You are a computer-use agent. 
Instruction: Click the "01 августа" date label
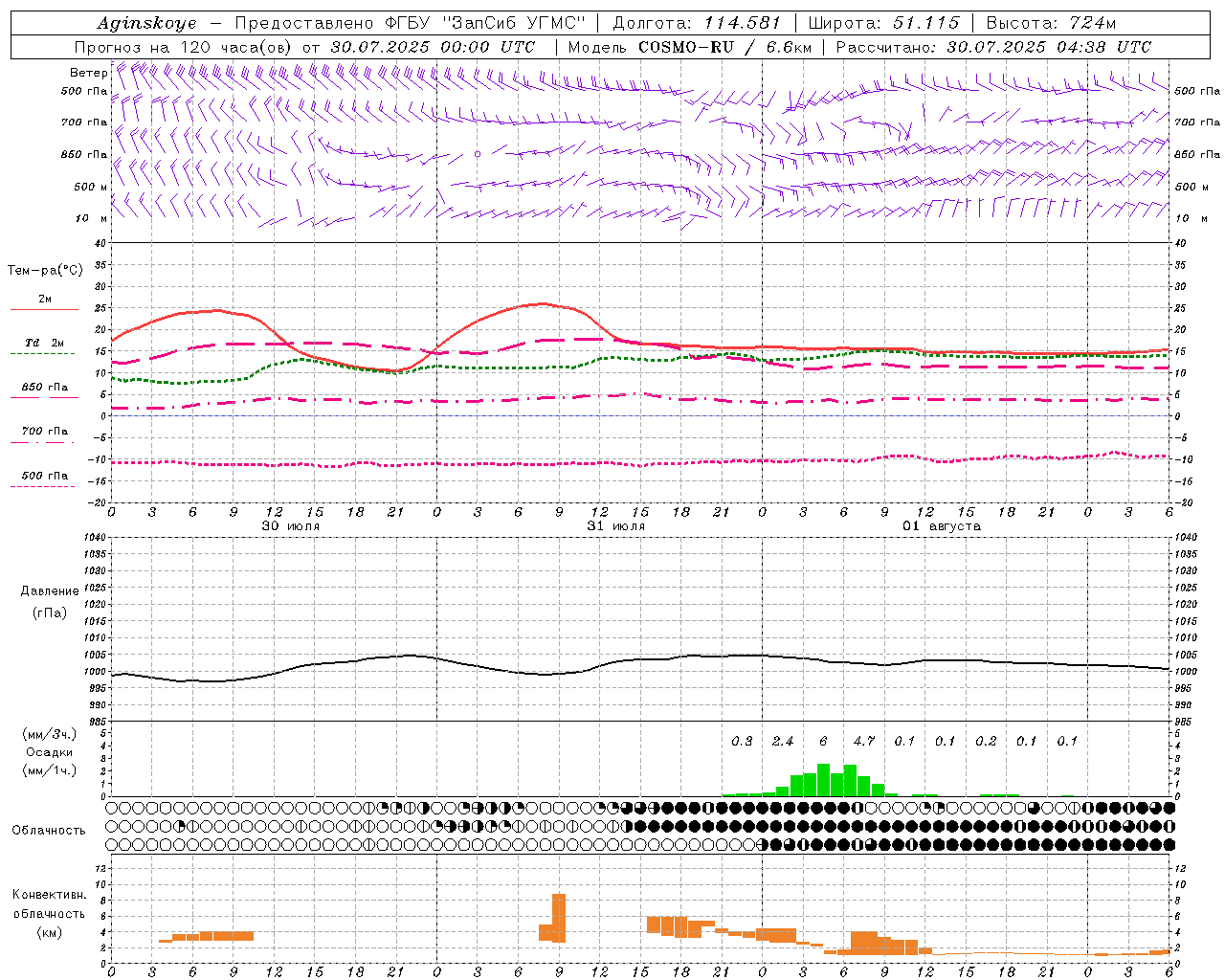(x=942, y=526)
